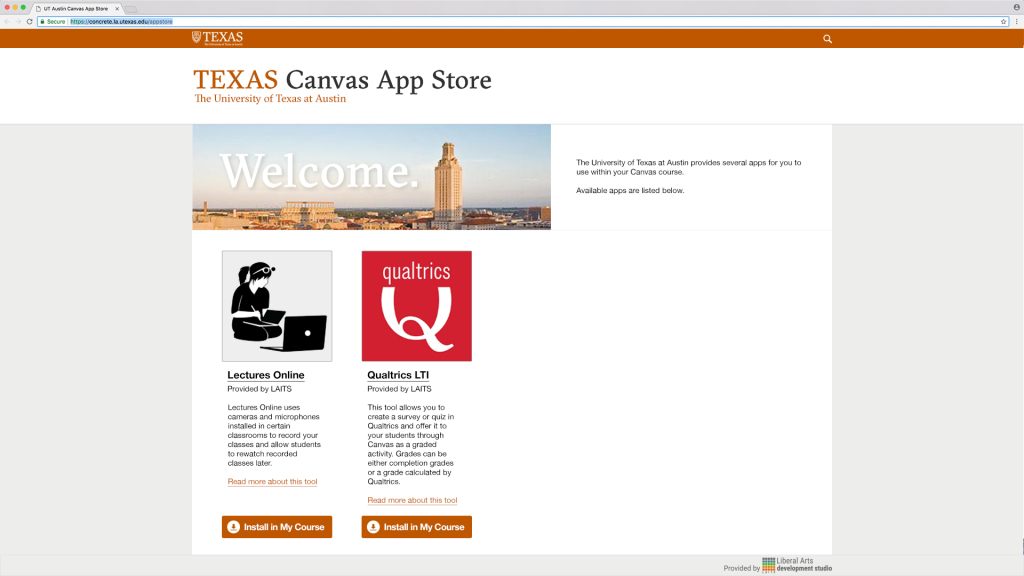Click The University of Texas at Austin subtitle
1024x576 pixels.
tap(270, 99)
